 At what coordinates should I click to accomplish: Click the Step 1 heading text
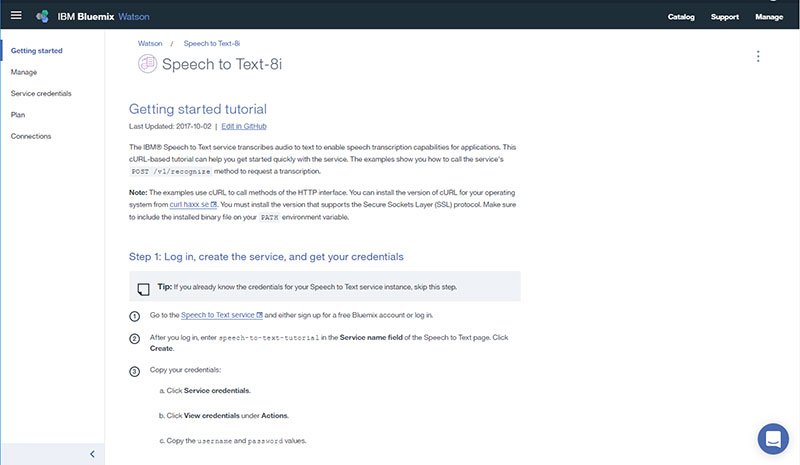pyautogui.click(x=266, y=257)
